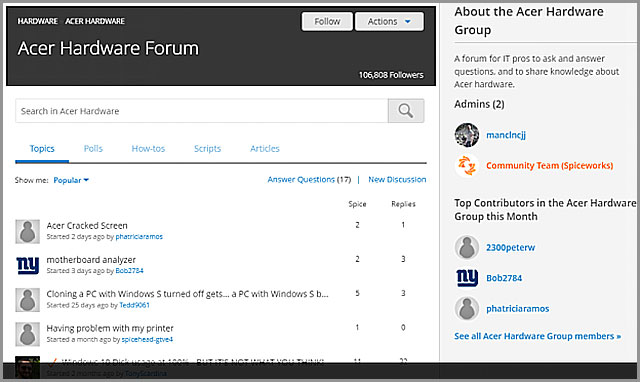Viewport: 640px width, 382px height.
Task: Open phatriciaramos avatar beside Acer Cracked Screen
Action: tap(28, 231)
